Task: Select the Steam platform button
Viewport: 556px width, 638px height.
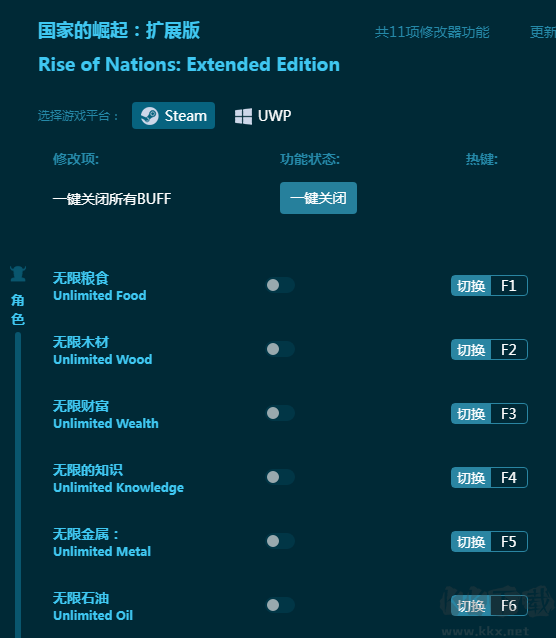Action: (173, 116)
